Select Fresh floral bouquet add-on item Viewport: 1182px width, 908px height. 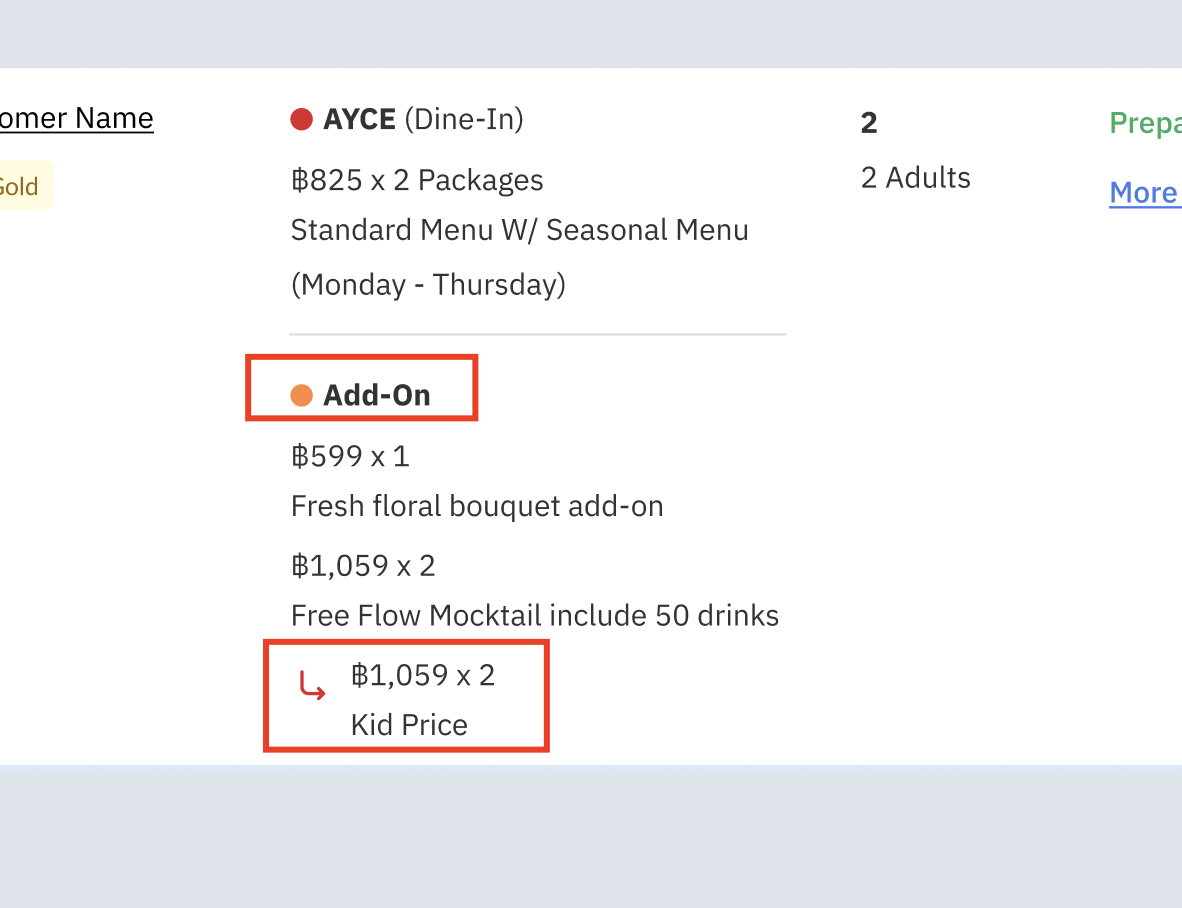click(477, 506)
